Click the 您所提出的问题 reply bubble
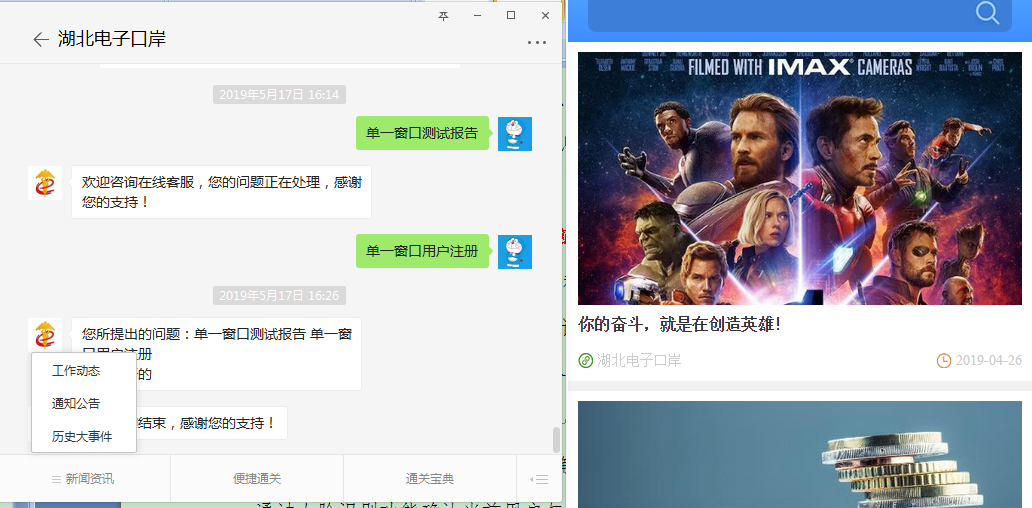This screenshot has width=1032, height=508. point(217,354)
